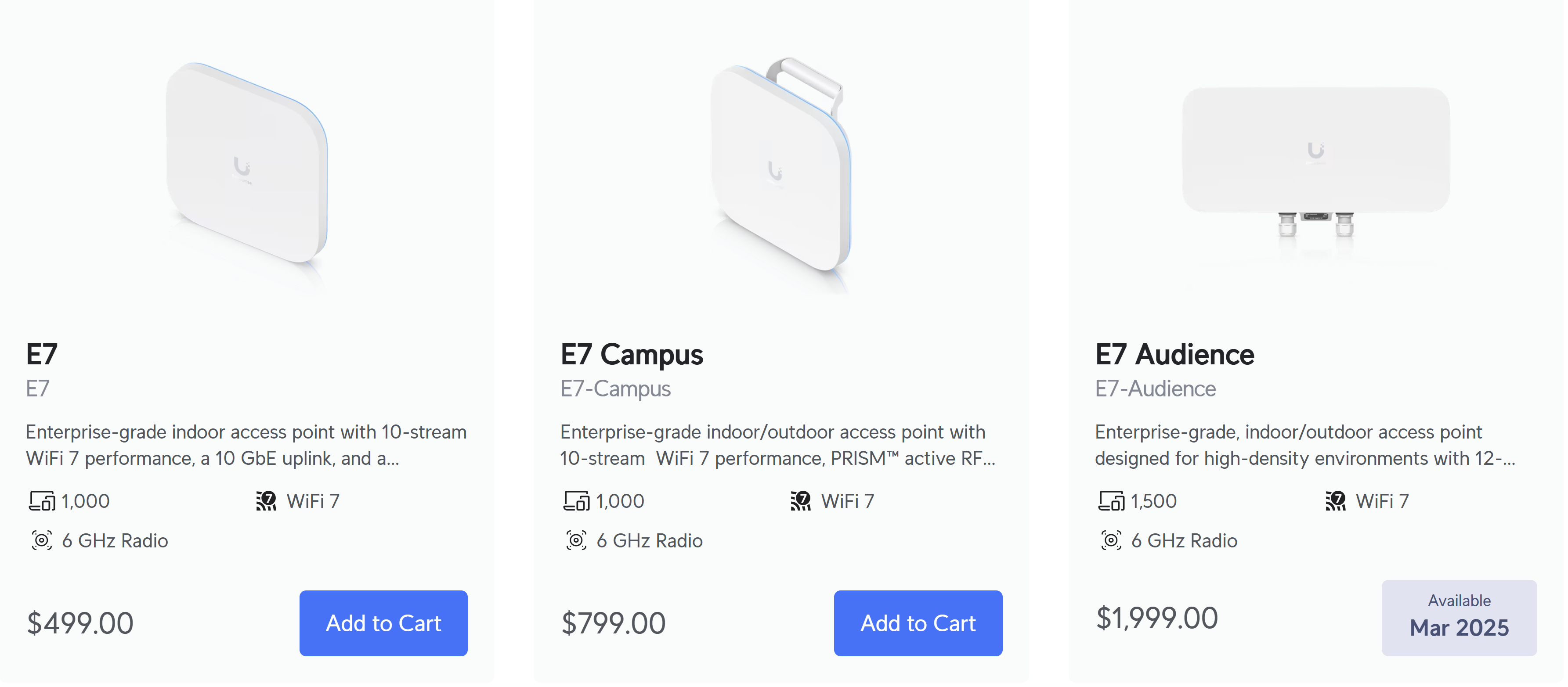
Task: Click the 6 GHz Radio icon on E7 Audience
Action: 1111,541
